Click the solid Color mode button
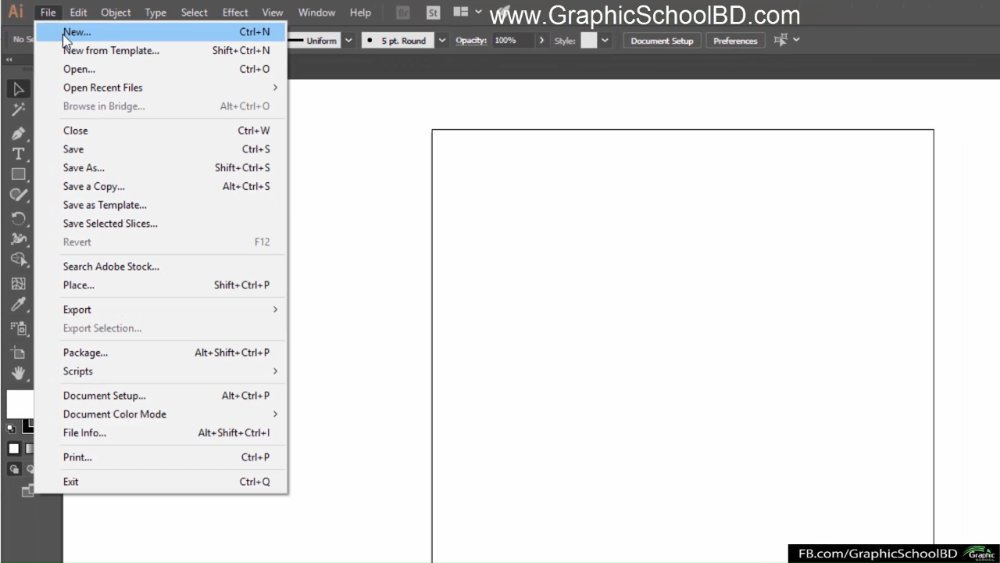The width and height of the screenshot is (1000, 563). tap(13, 449)
